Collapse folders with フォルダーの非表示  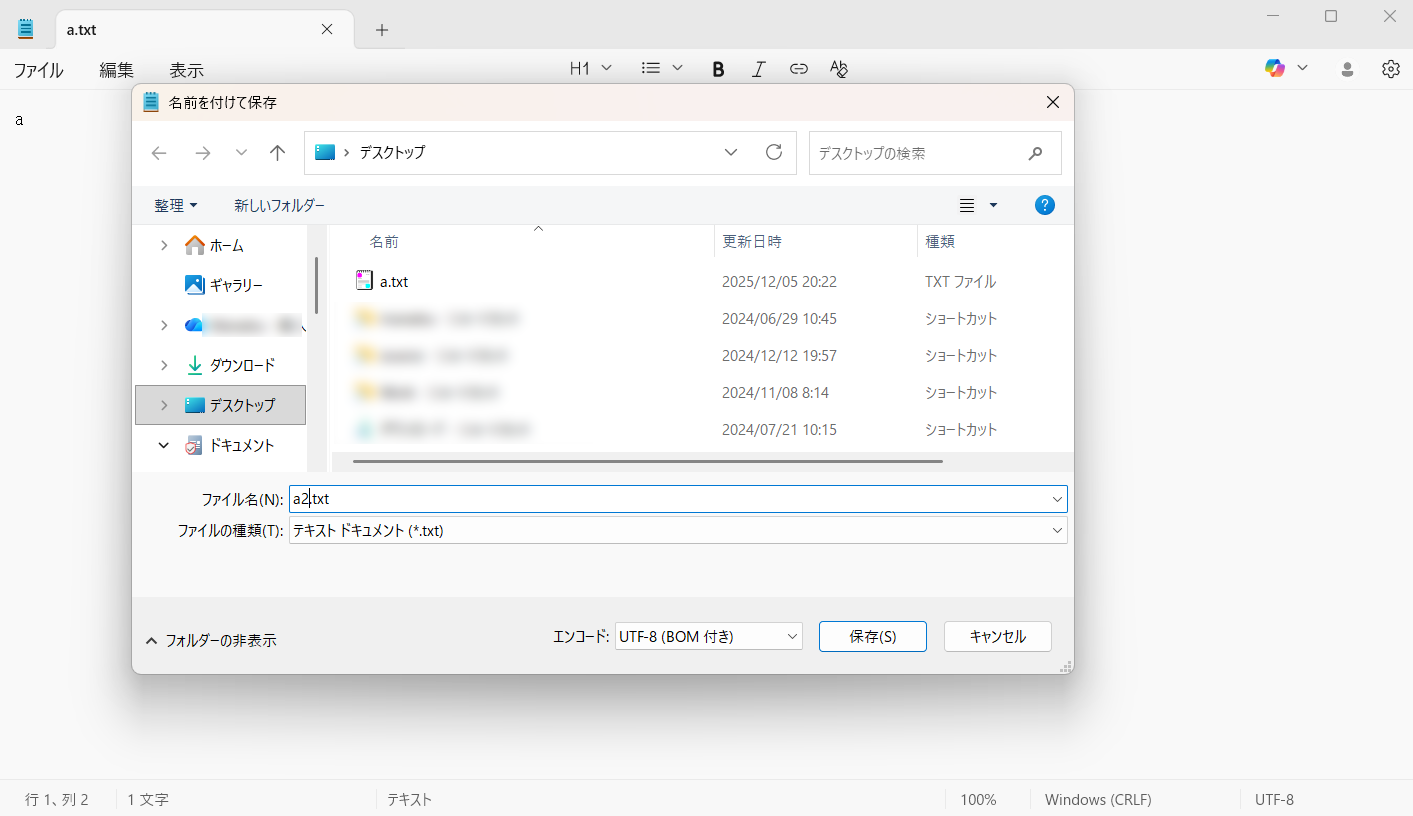coord(211,640)
